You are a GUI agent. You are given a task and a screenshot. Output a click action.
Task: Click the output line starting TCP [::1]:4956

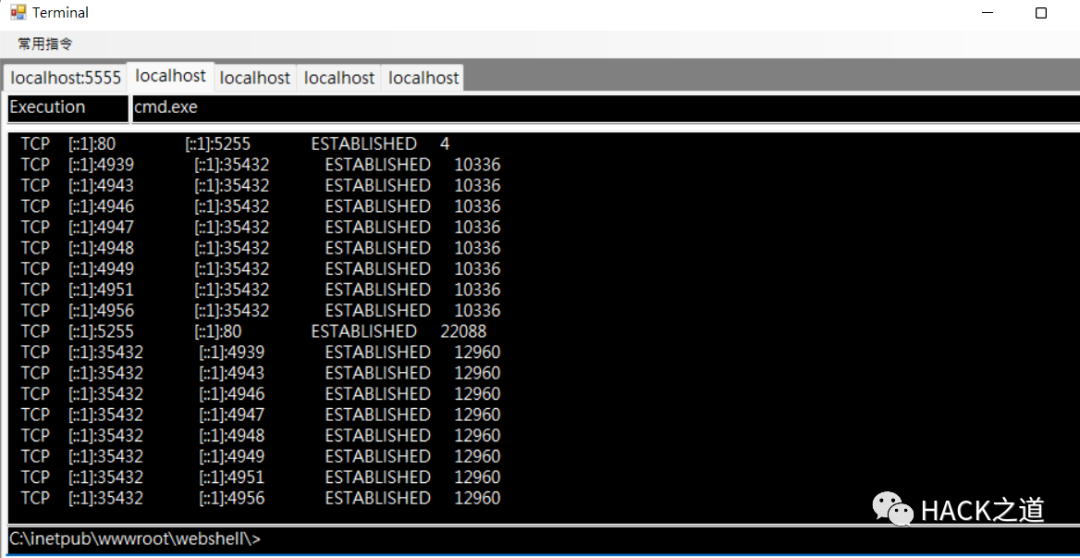pos(260,309)
